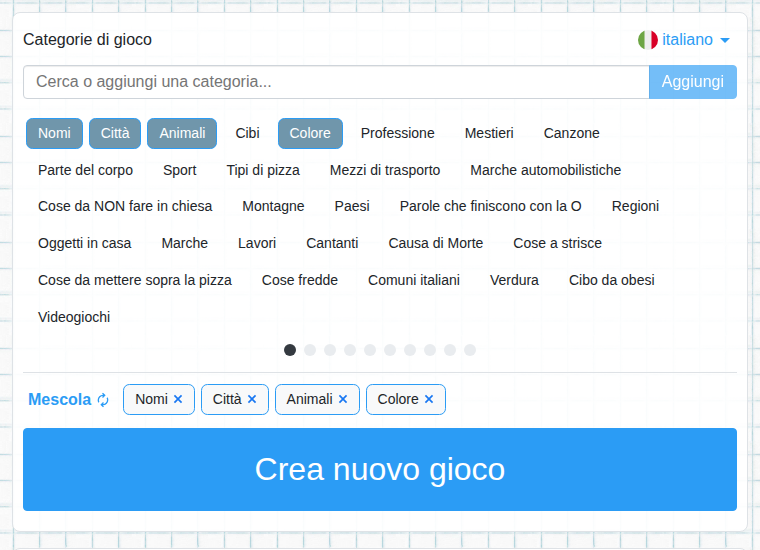Deselect the Città category chip
The width and height of the screenshot is (760, 550).
tap(115, 133)
